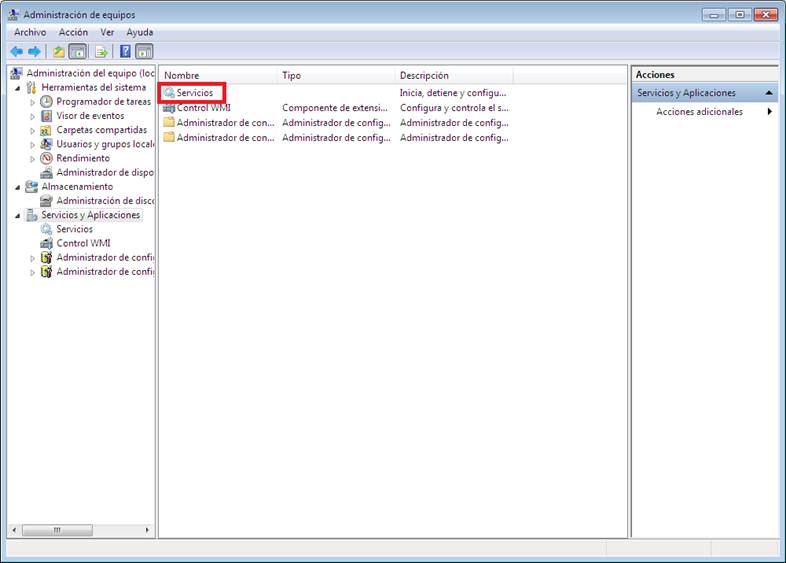786x563 pixels.
Task: Click 'Inicia, detiene y configu...' description
Action: (x=453, y=93)
